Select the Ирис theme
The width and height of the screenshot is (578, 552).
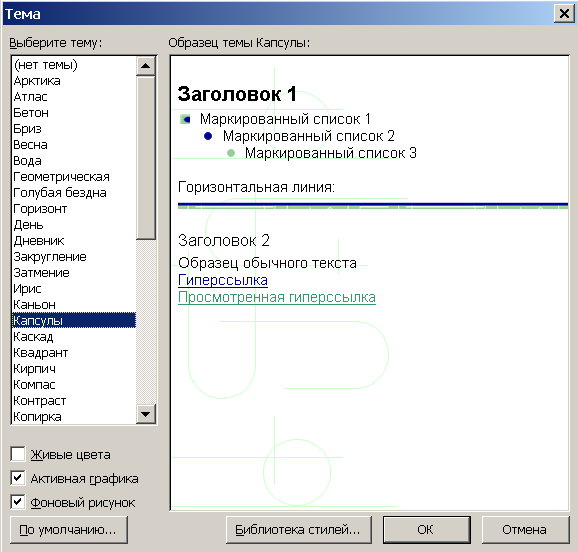(74, 289)
